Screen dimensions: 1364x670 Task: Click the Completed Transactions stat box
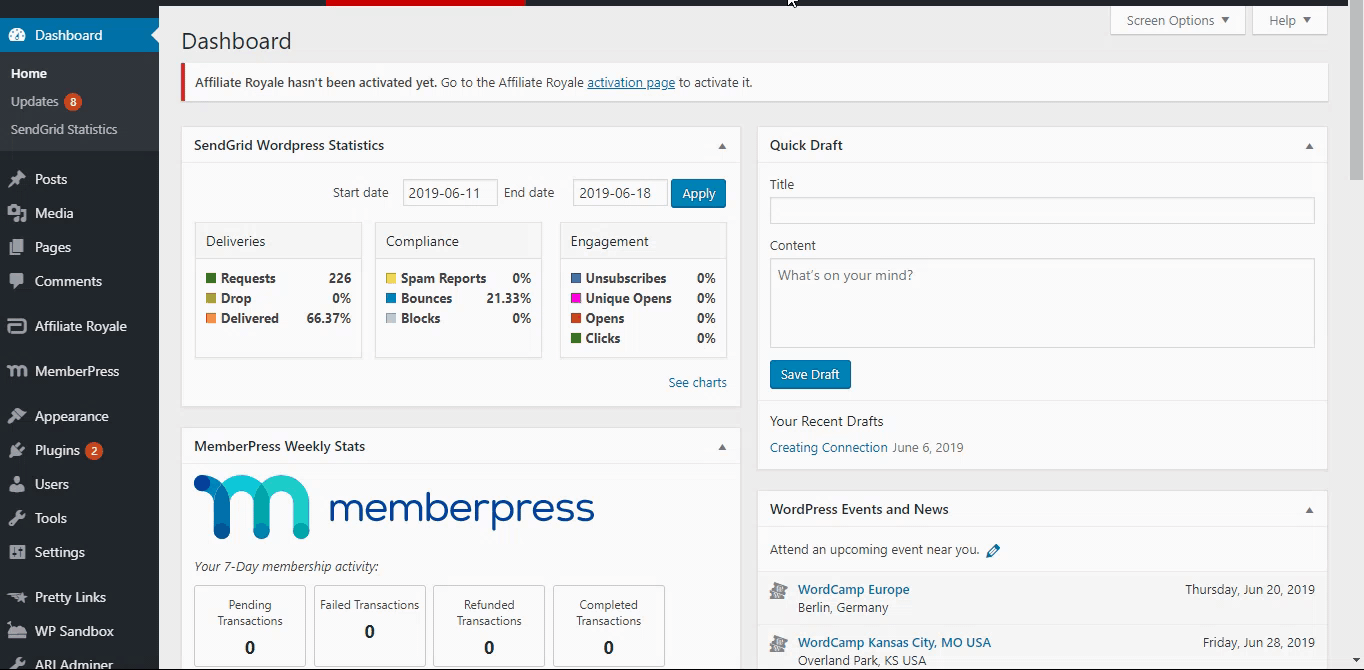608,626
